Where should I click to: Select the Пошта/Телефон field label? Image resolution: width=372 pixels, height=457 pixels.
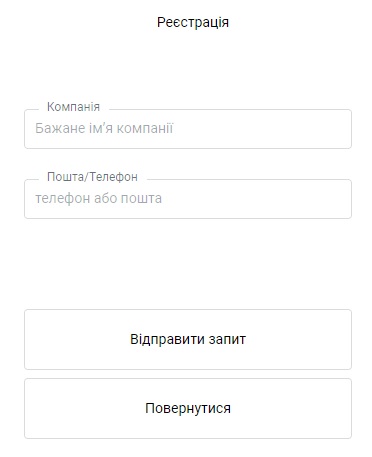pyautogui.click(x=92, y=177)
